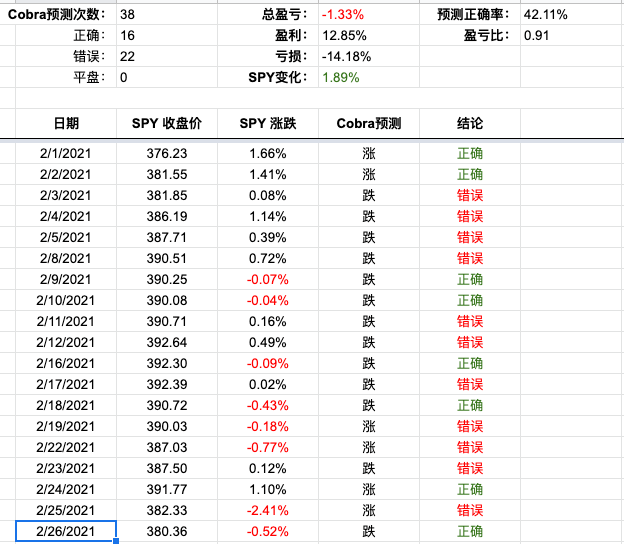Screen dimensions: 624x544
Task: Select closing price 390.03
Action: pyautogui.click(x=167, y=426)
